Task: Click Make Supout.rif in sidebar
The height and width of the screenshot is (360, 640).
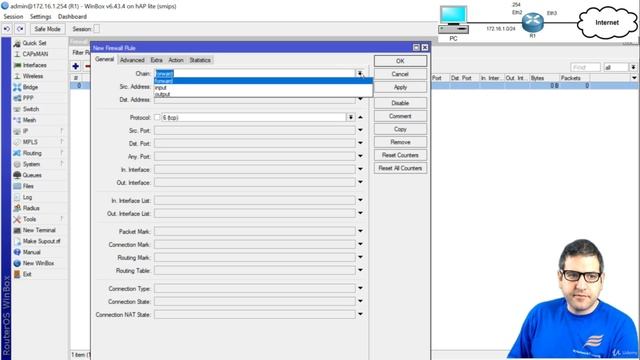Action: click(x=41, y=242)
